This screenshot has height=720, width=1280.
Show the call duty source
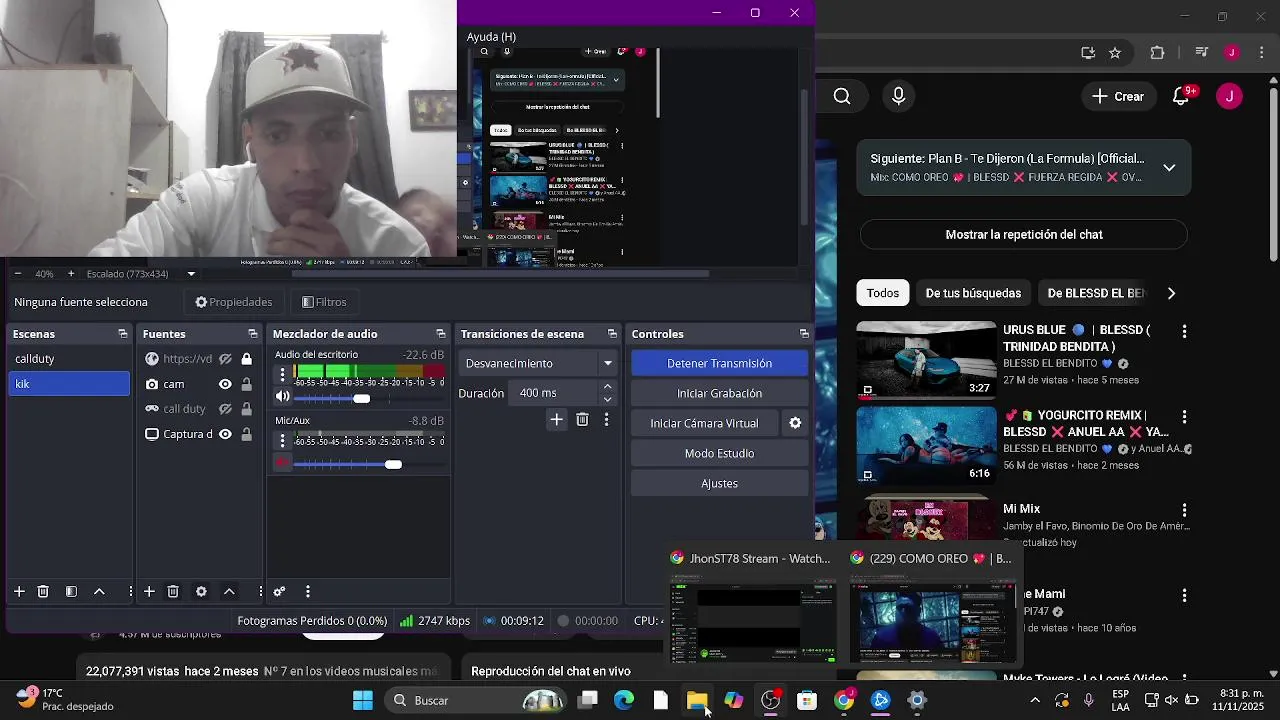[226, 409]
